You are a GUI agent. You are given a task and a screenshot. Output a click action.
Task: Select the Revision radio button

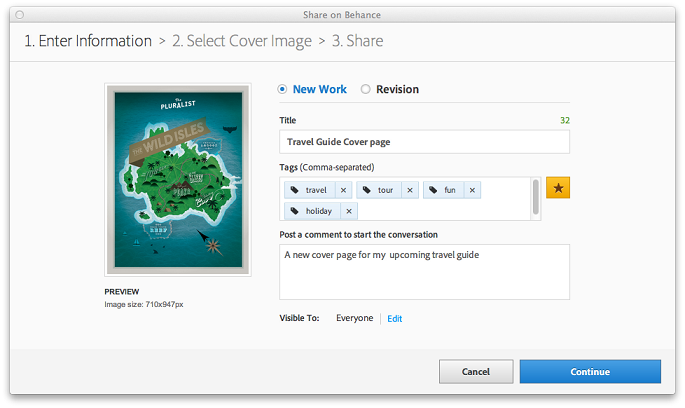pyautogui.click(x=365, y=89)
